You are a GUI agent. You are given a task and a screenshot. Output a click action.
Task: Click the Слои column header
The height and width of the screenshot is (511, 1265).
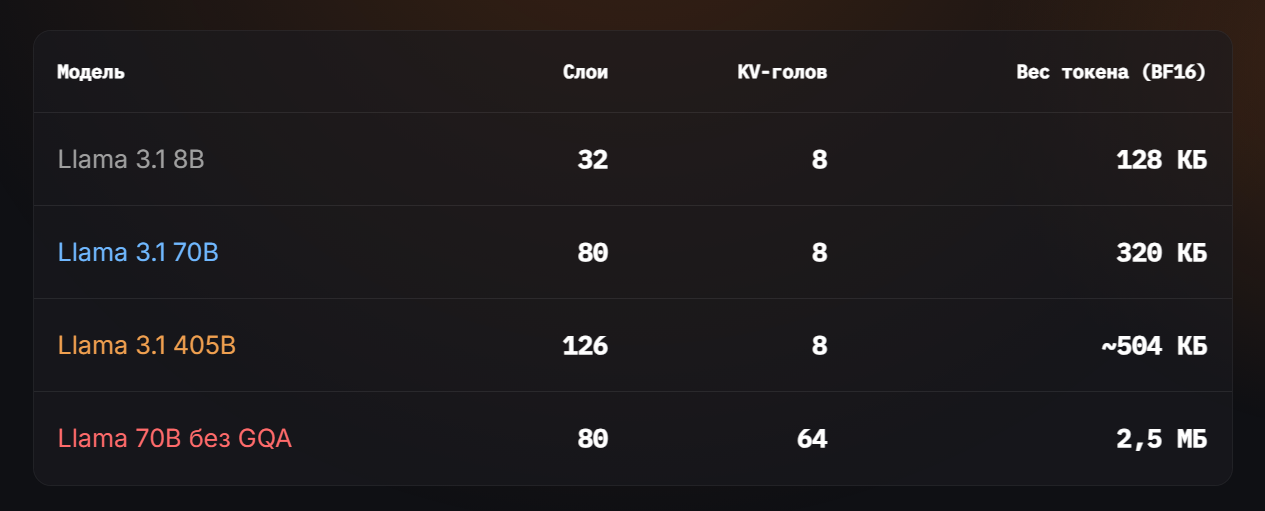(x=585, y=72)
